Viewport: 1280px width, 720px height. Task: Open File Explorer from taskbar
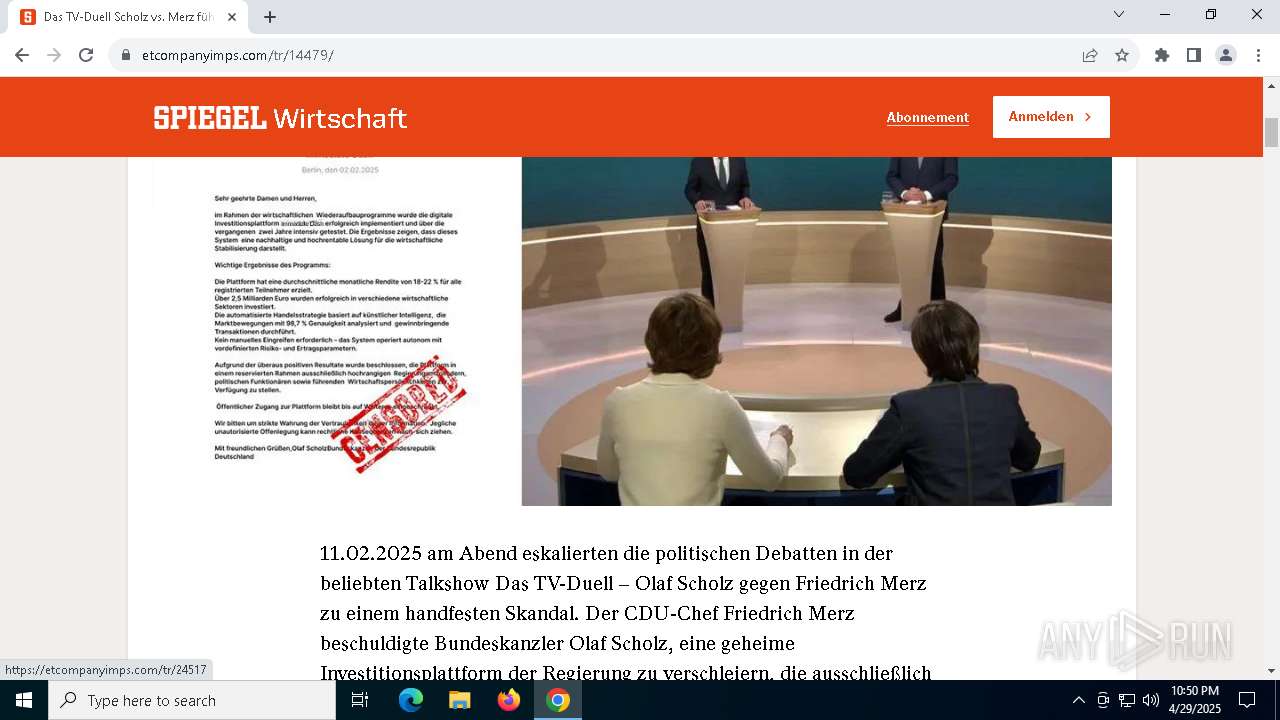click(459, 700)
